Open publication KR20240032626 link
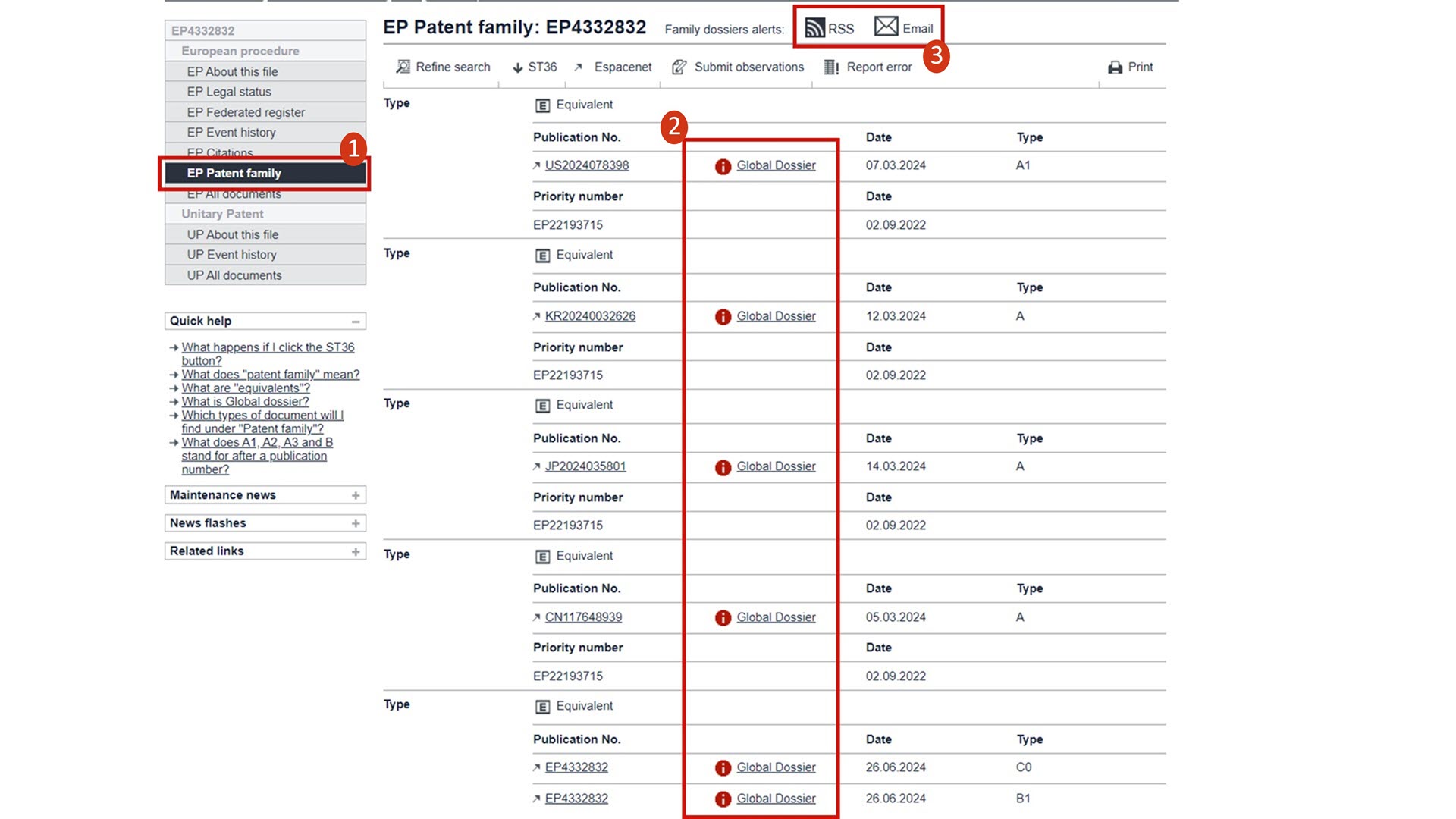This screenshot has height=819, width=1456. pyautogui.click(x=590, y=316)
